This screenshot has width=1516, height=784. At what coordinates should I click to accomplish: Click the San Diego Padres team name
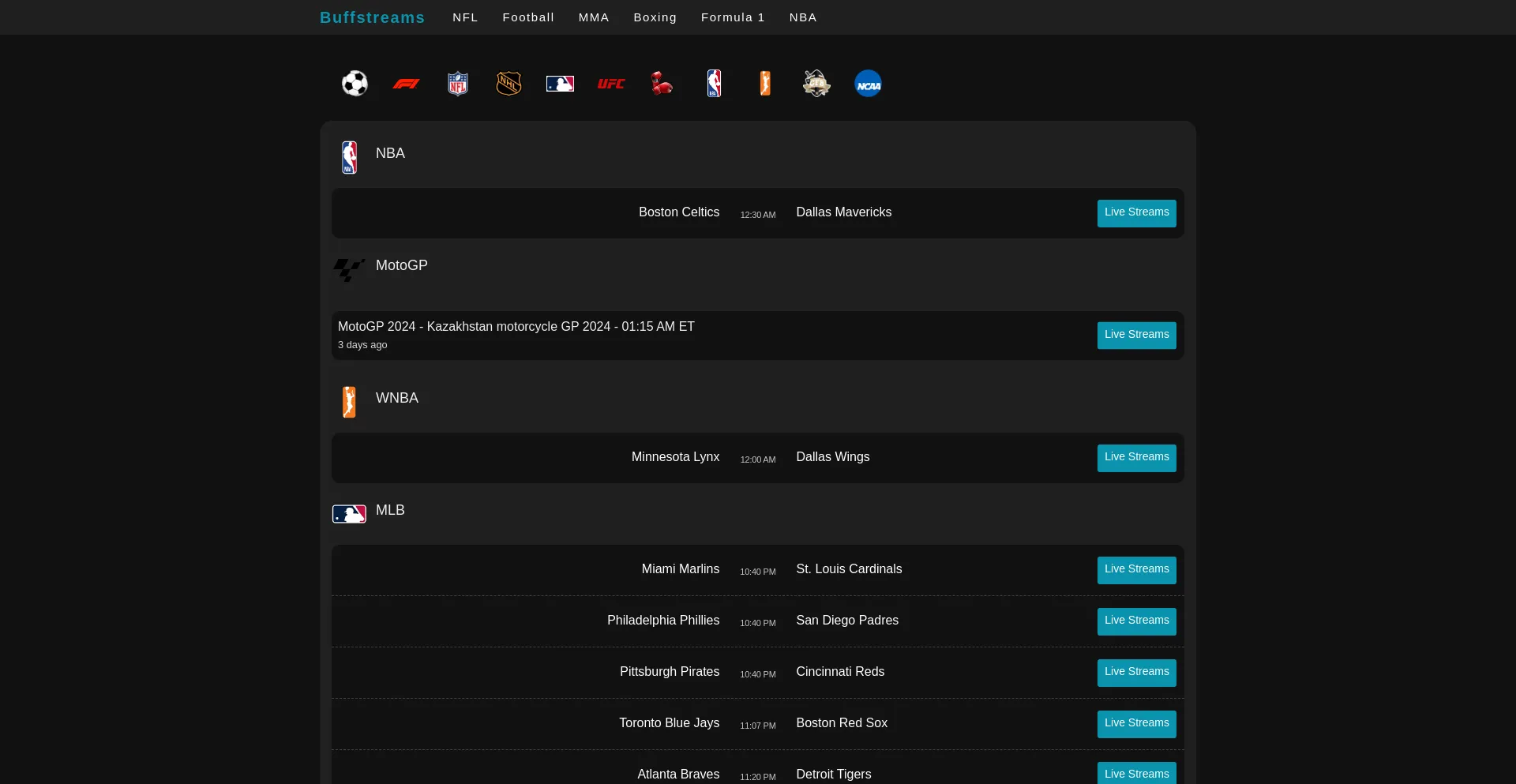(x=847, y=621)
